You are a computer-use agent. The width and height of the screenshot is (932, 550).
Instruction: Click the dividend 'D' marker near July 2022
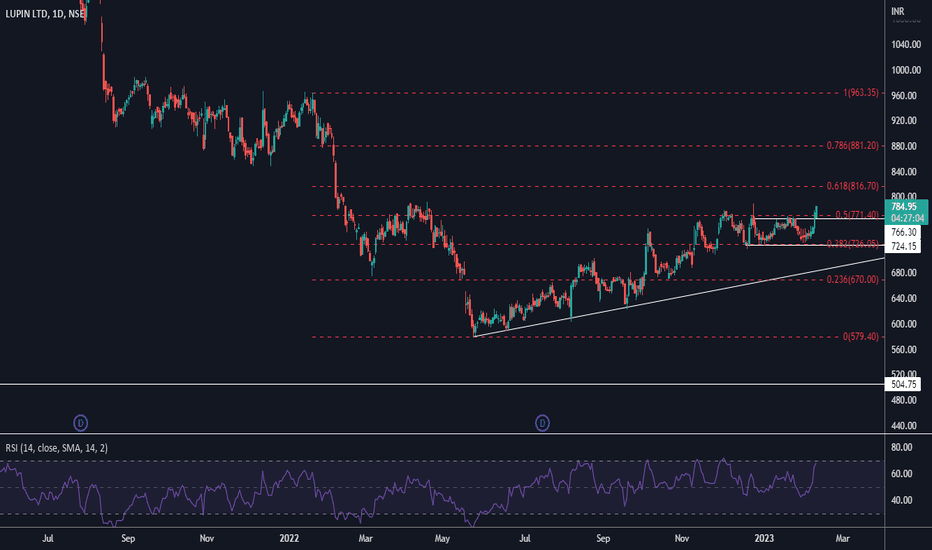click(542, 423)
